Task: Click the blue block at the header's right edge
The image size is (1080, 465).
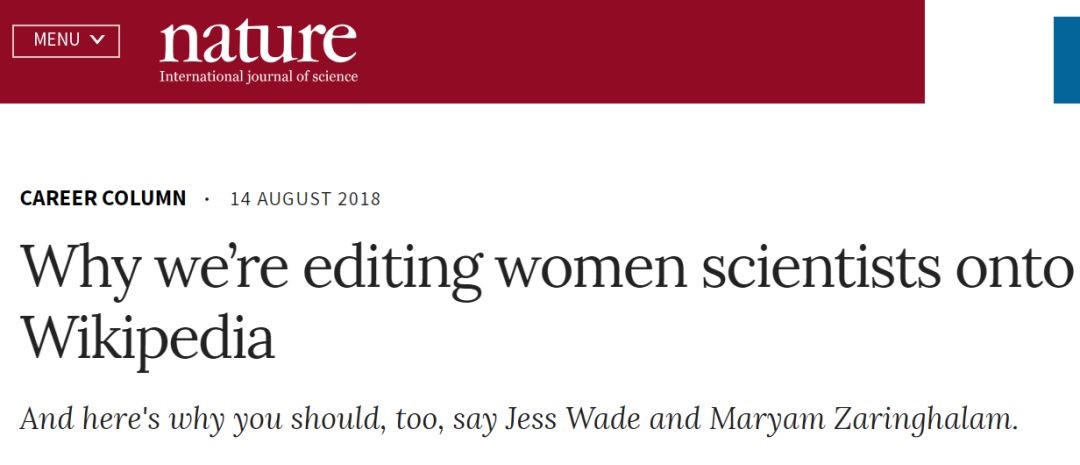Action: click(1067, 60)
